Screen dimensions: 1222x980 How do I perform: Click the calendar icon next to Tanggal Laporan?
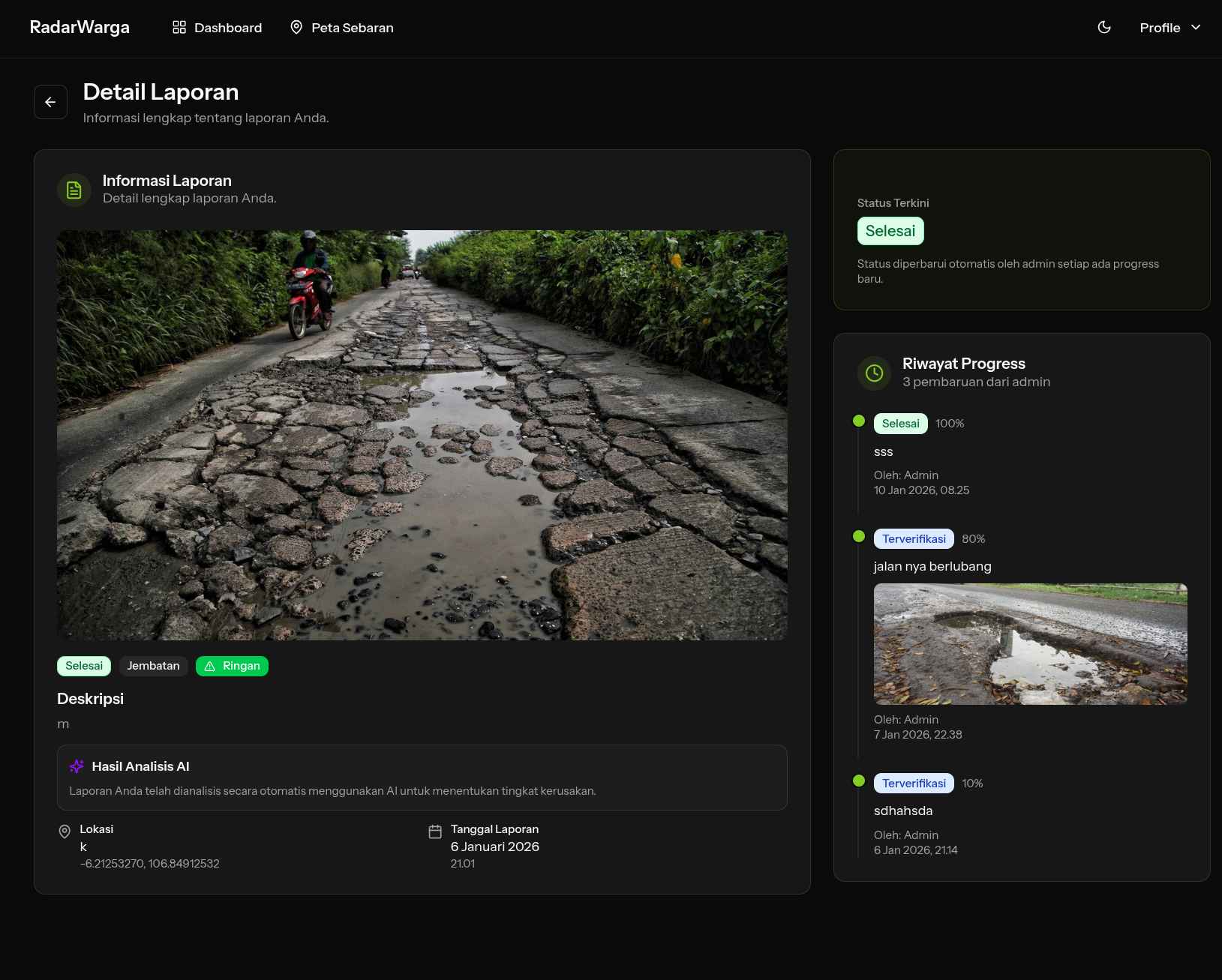pos(435,831)
